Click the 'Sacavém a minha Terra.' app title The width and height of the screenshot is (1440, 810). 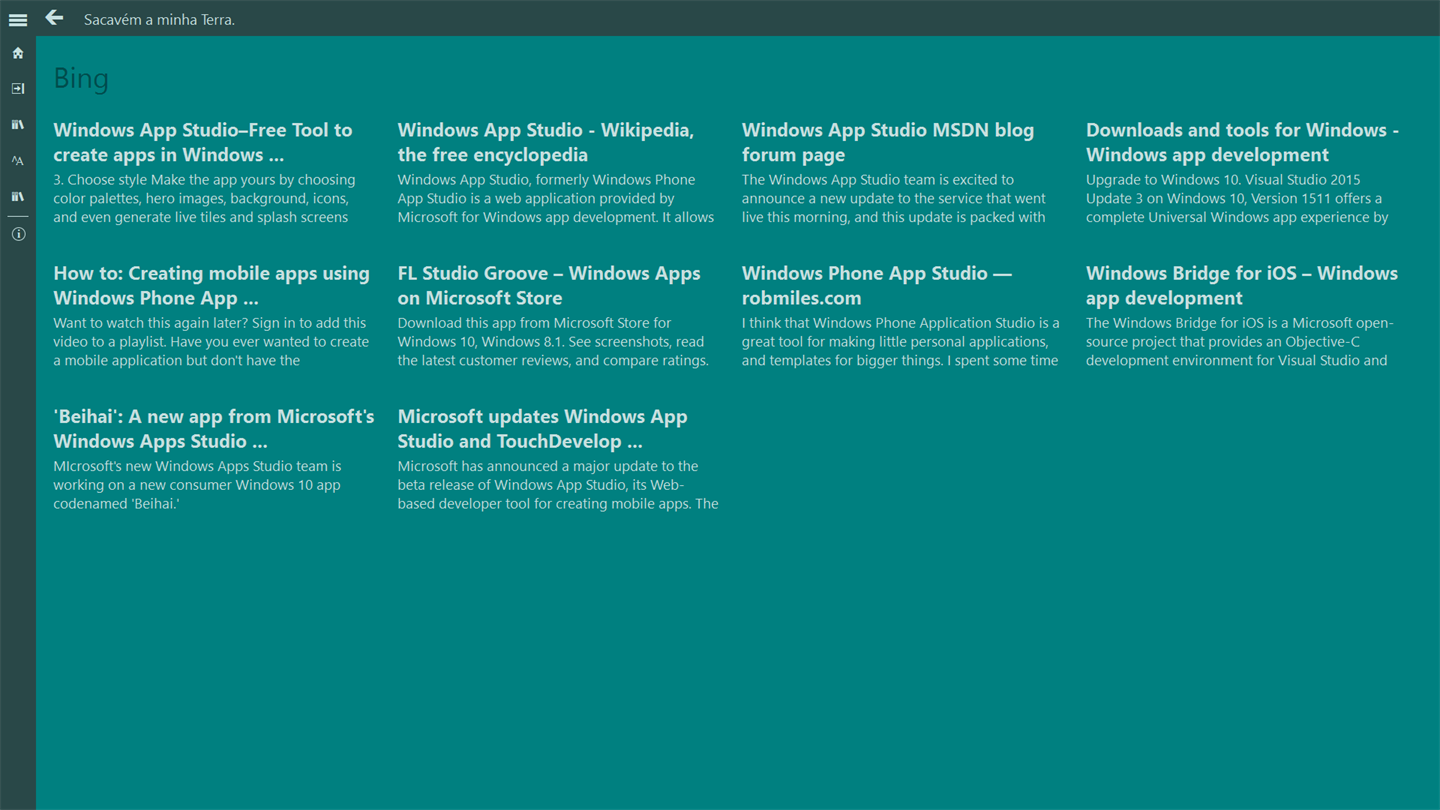(159, 19)
